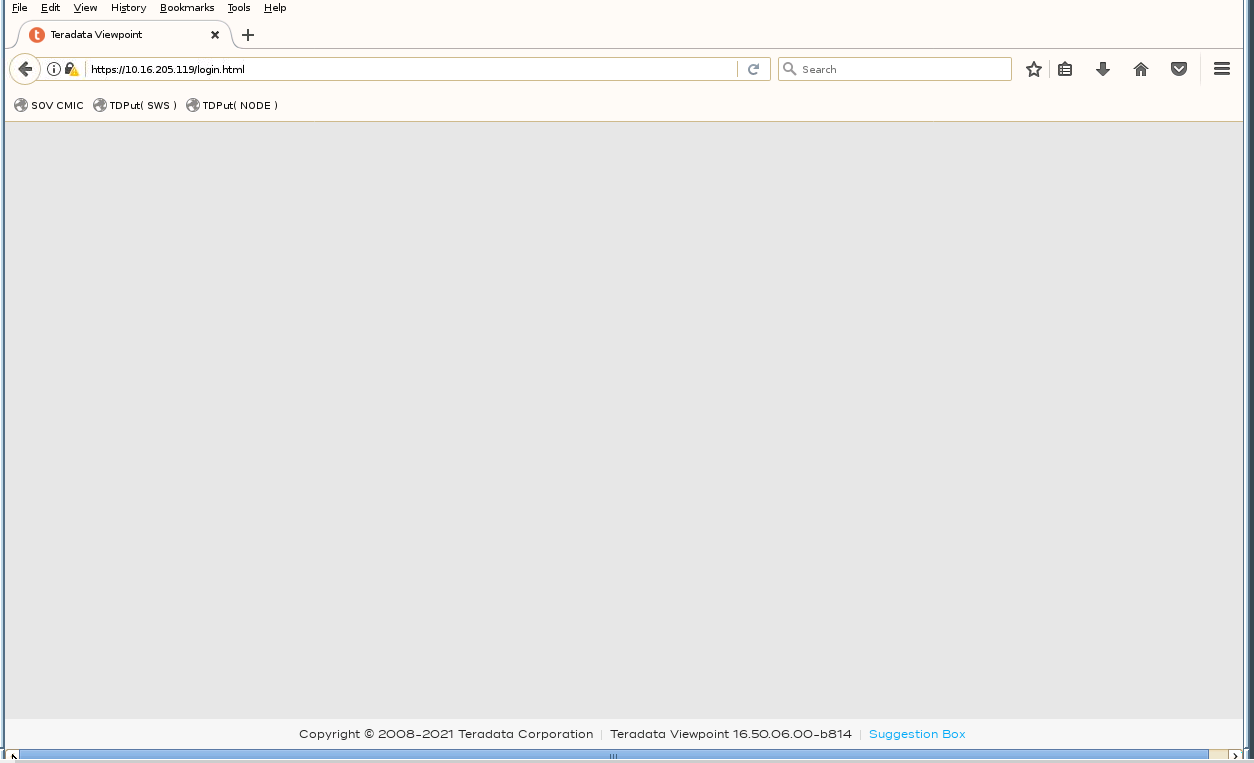Click the Copyright Teradata Corporation text
This screenshot has height=763, width=1254.
pos(446,734)
